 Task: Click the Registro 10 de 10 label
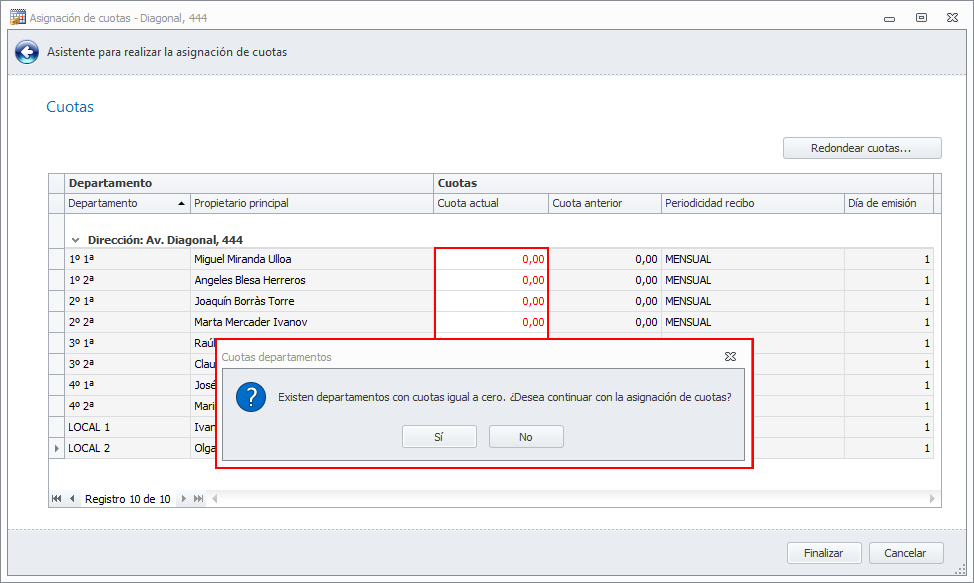click(127, 499)
